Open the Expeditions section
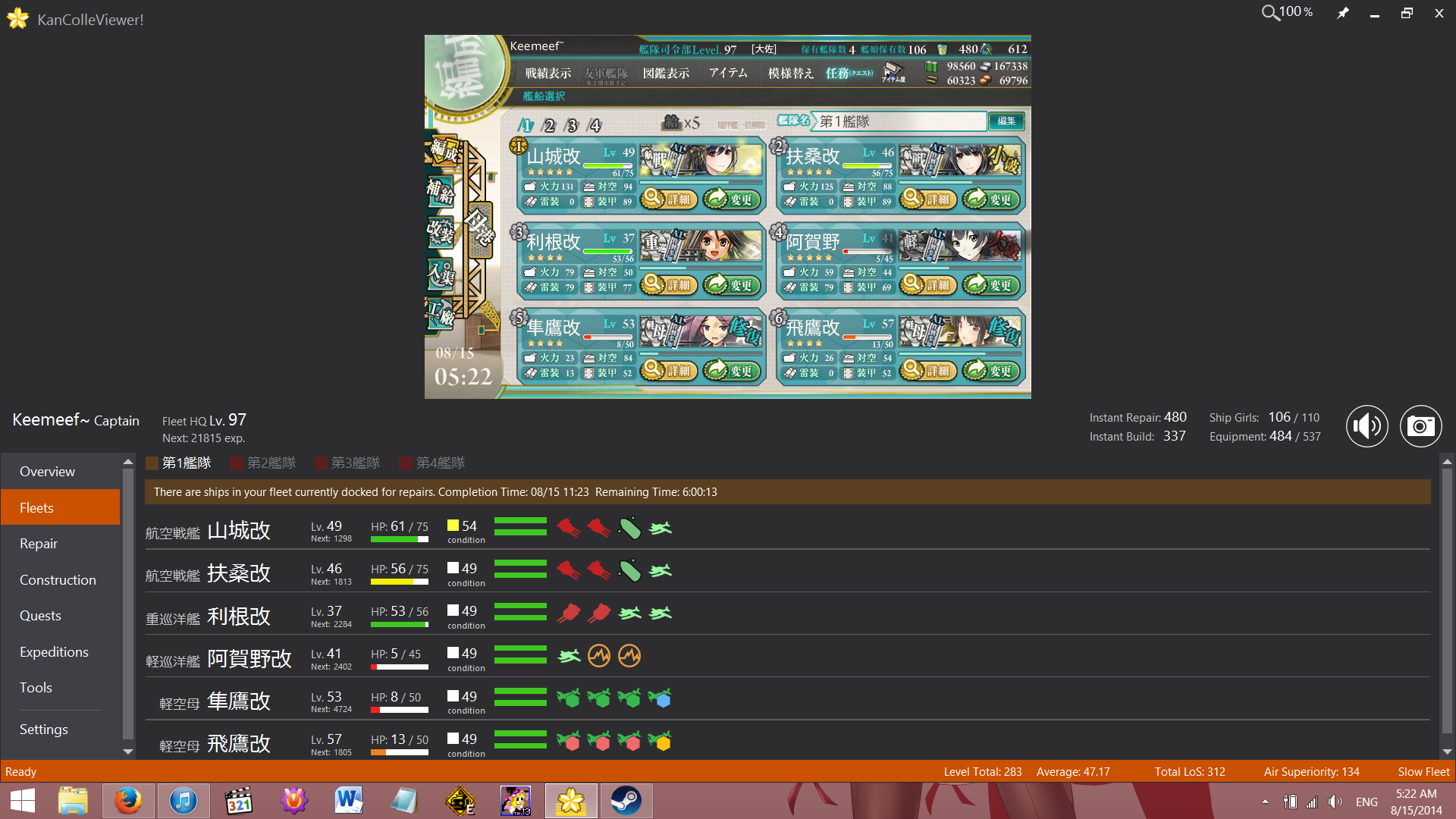Viewport: 1456px width, 819px height. pos(61,652)
